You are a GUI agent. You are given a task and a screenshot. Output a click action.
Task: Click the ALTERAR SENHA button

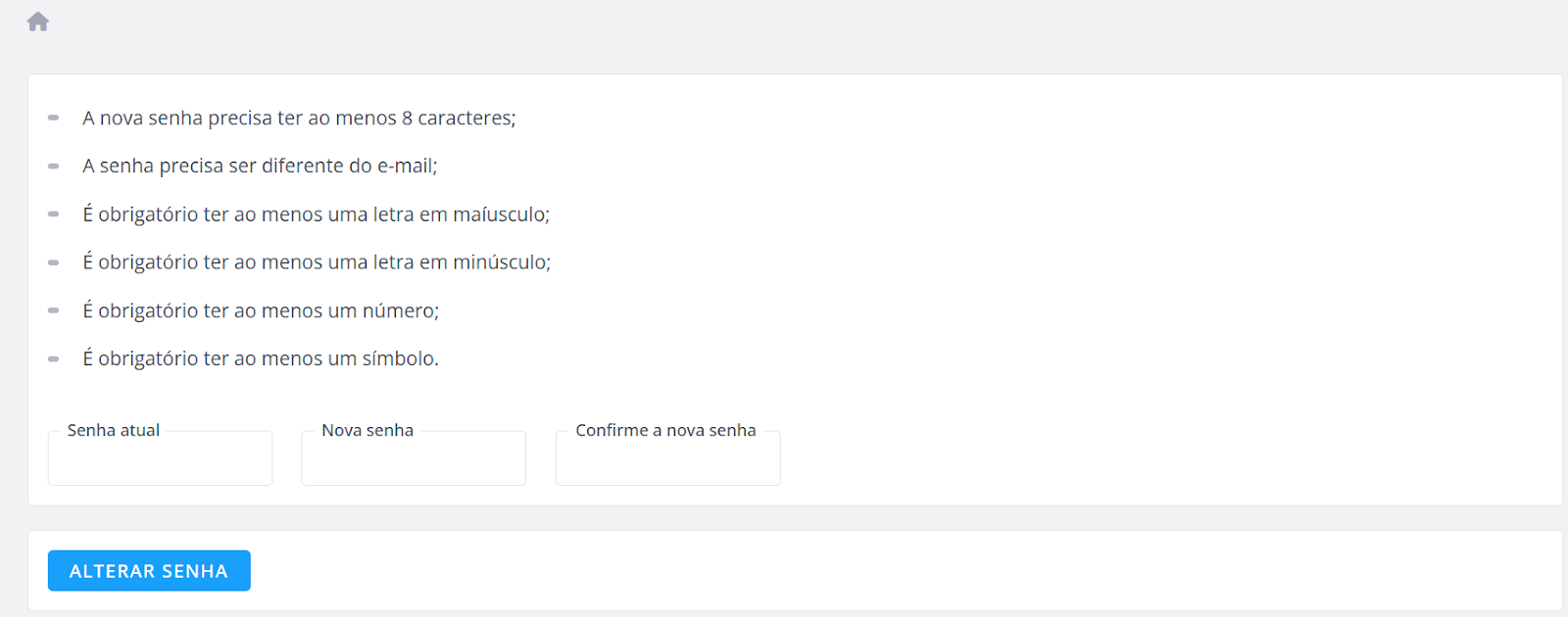[149, 571]
